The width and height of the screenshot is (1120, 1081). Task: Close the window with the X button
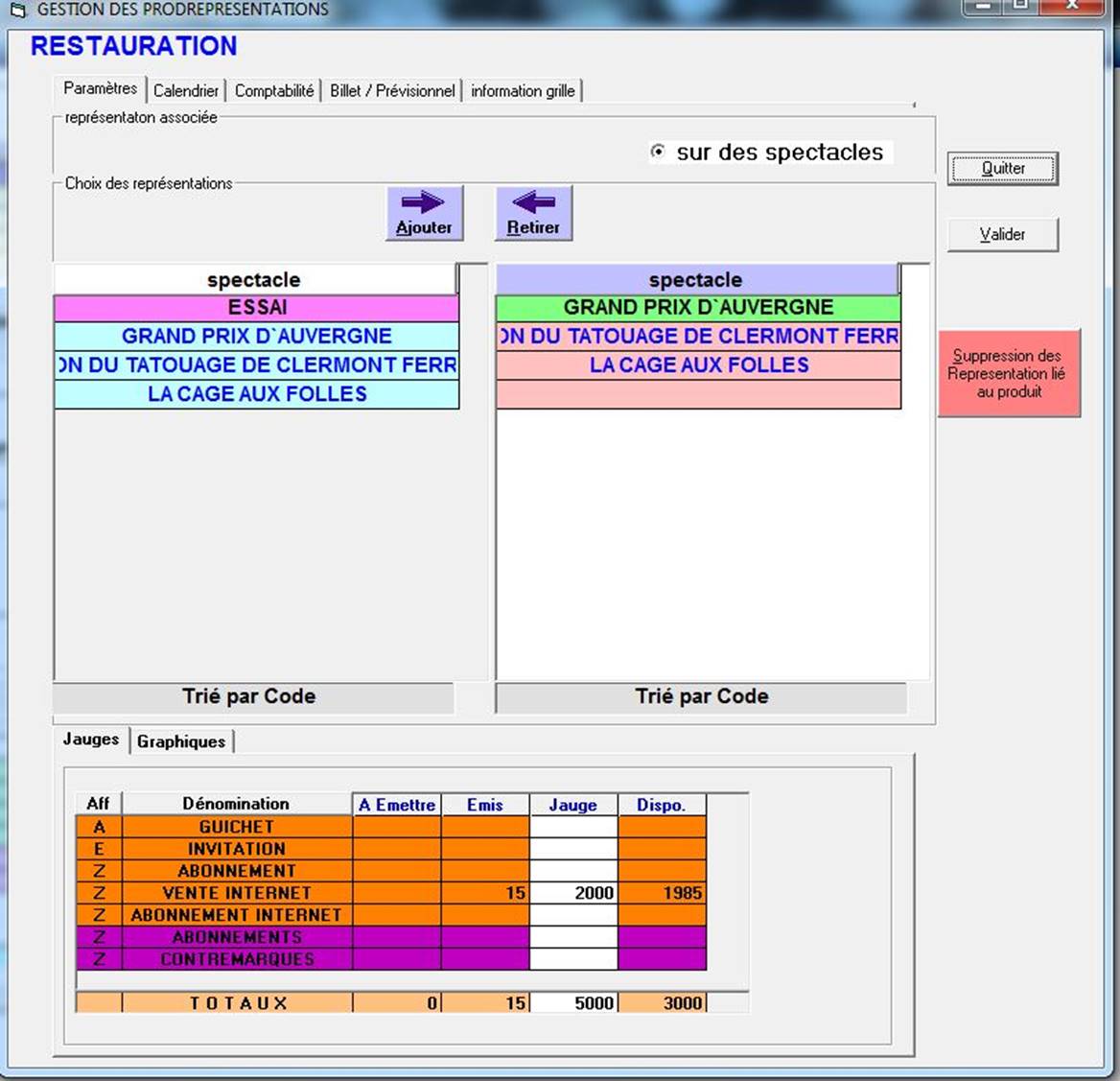[x=1072, y=6]
